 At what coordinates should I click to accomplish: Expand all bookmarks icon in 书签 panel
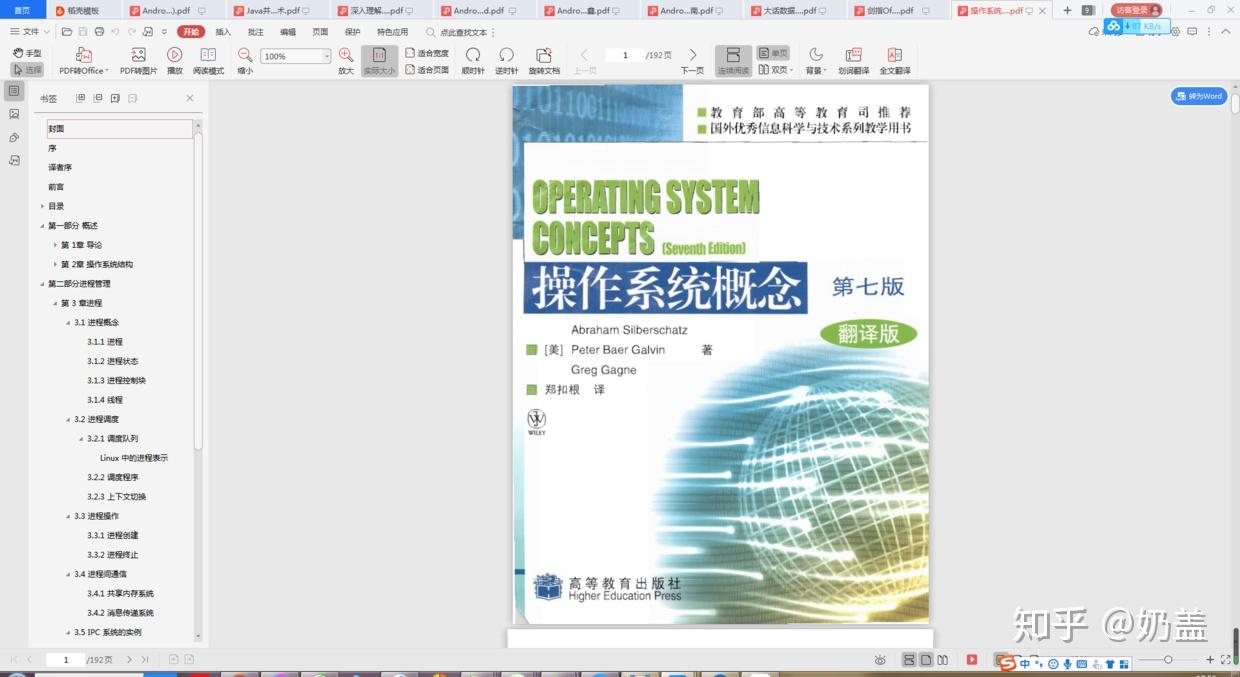(x=81, y=98)
